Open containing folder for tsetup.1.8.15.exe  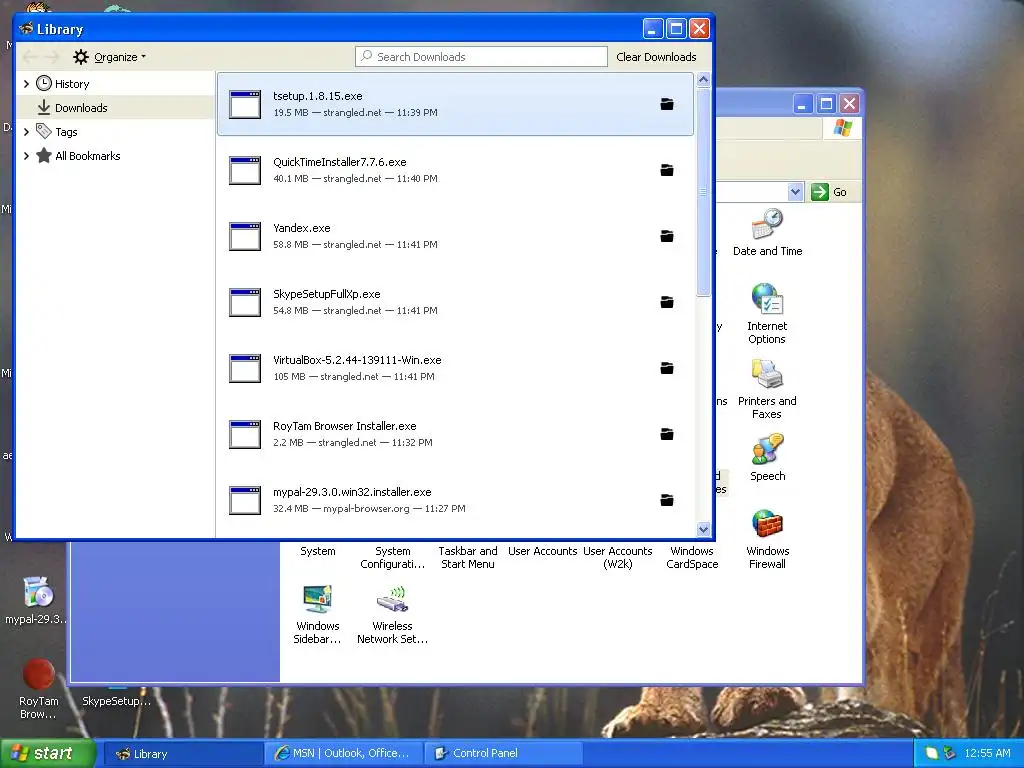click(x=667, y=104)
